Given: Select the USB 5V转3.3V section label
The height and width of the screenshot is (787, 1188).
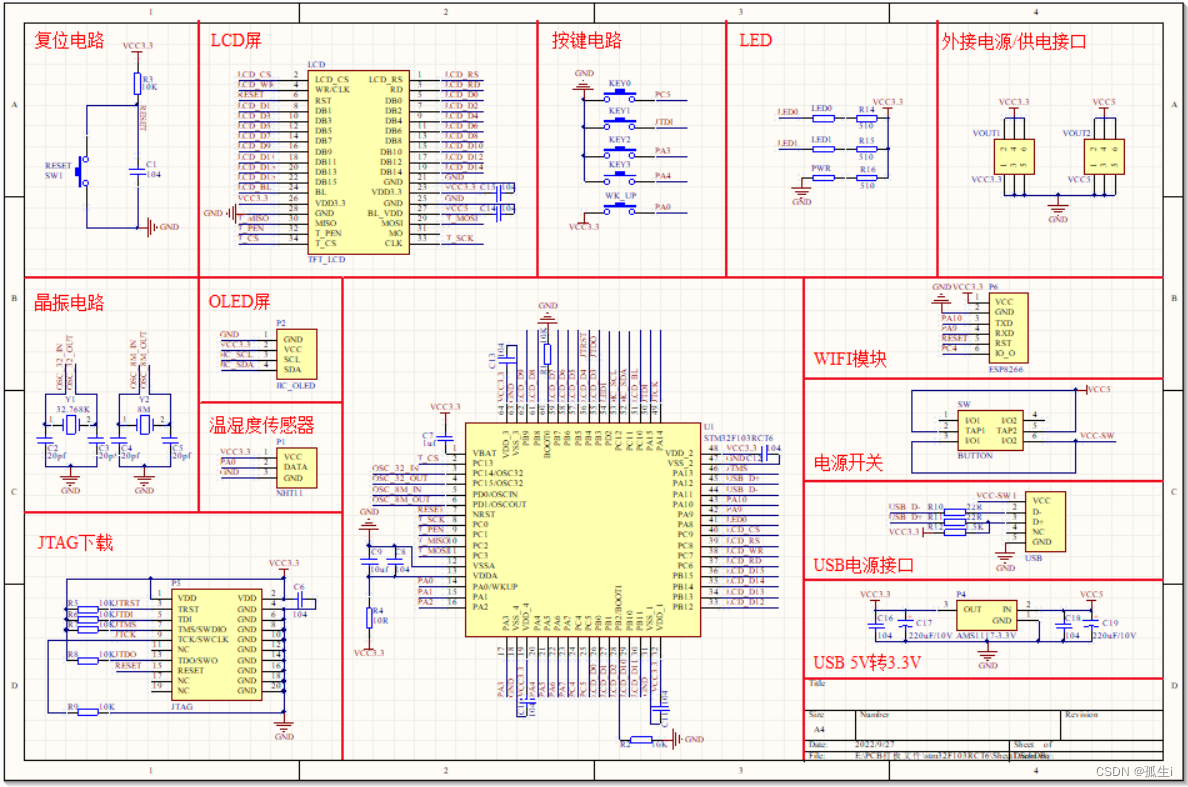Looking at the screenshot, I should tap(867, 663).
